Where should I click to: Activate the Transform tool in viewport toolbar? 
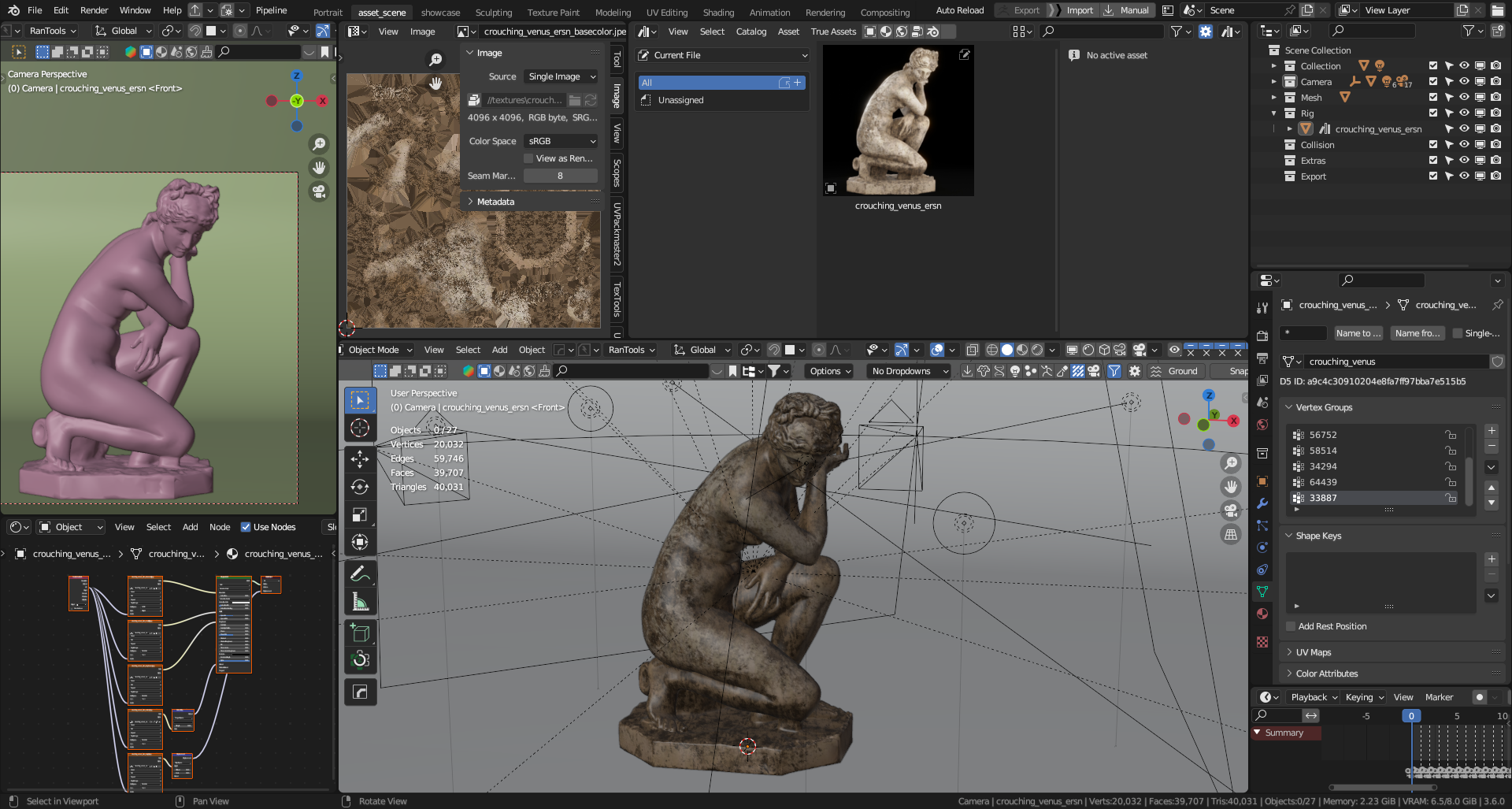tap(360, 542)
